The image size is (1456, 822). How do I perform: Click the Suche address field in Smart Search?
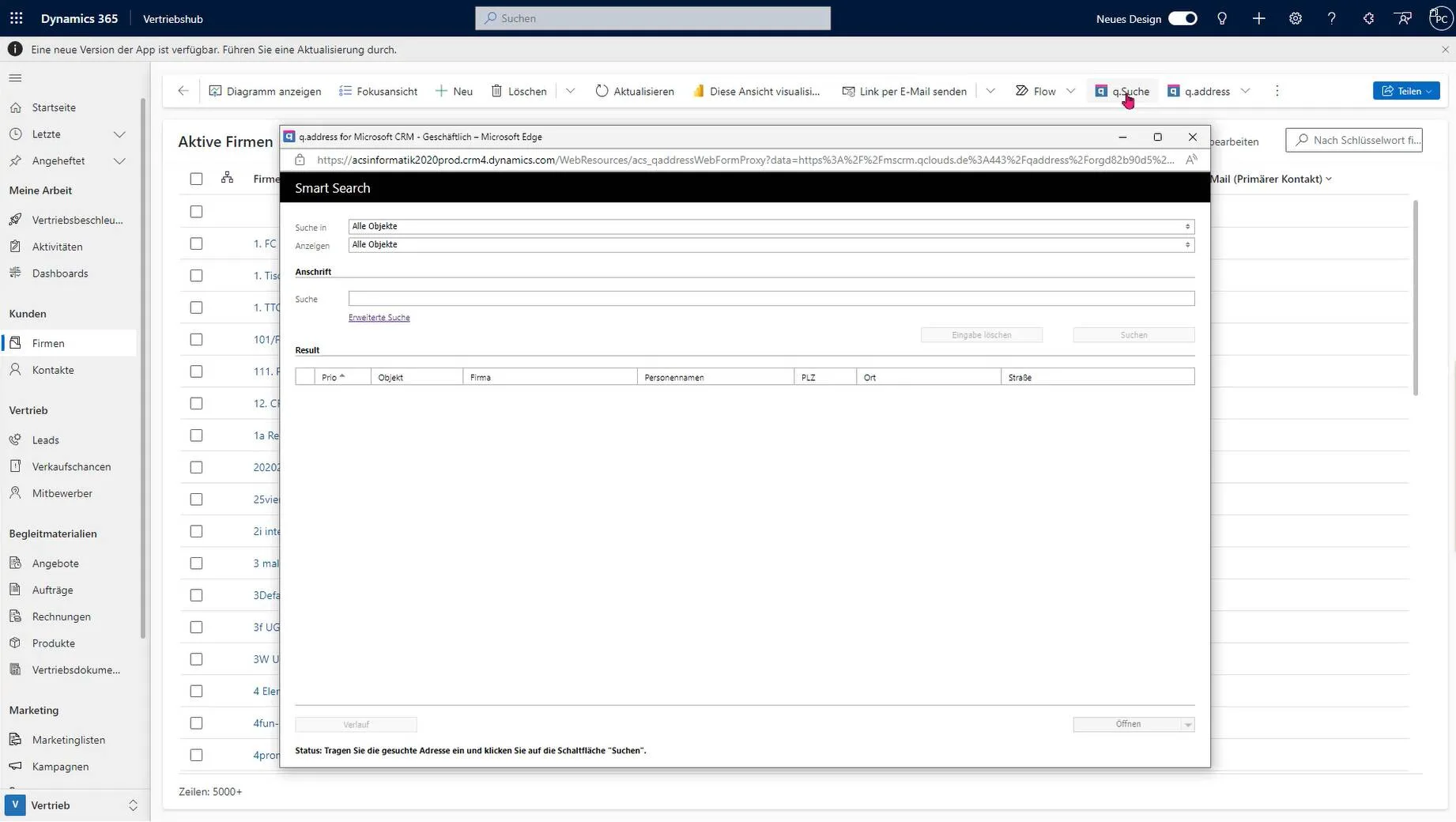coord(771,299)
